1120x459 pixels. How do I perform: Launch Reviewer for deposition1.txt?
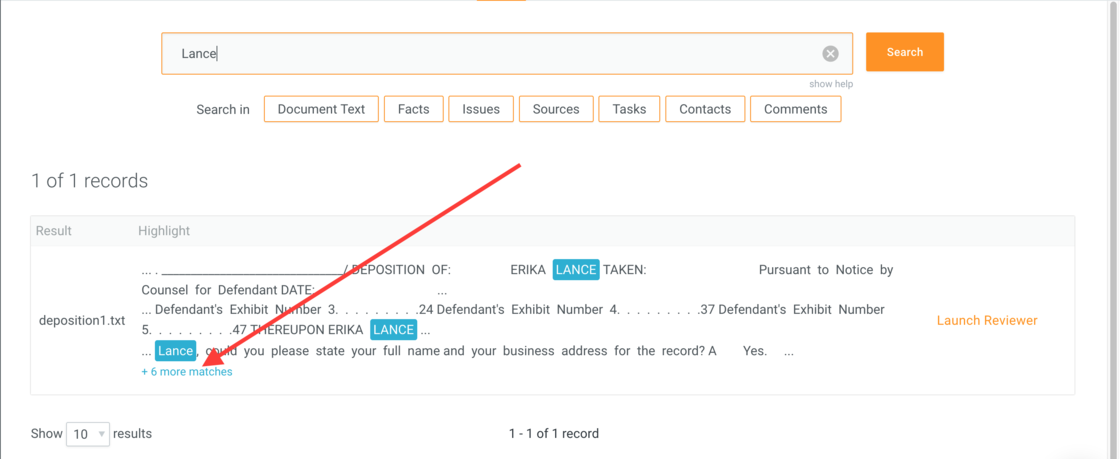(986, 321)
